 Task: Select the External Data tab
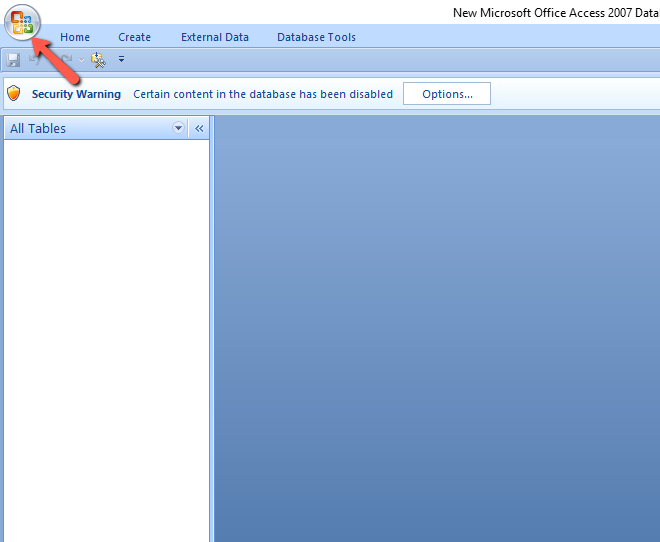tap(215, 37)
